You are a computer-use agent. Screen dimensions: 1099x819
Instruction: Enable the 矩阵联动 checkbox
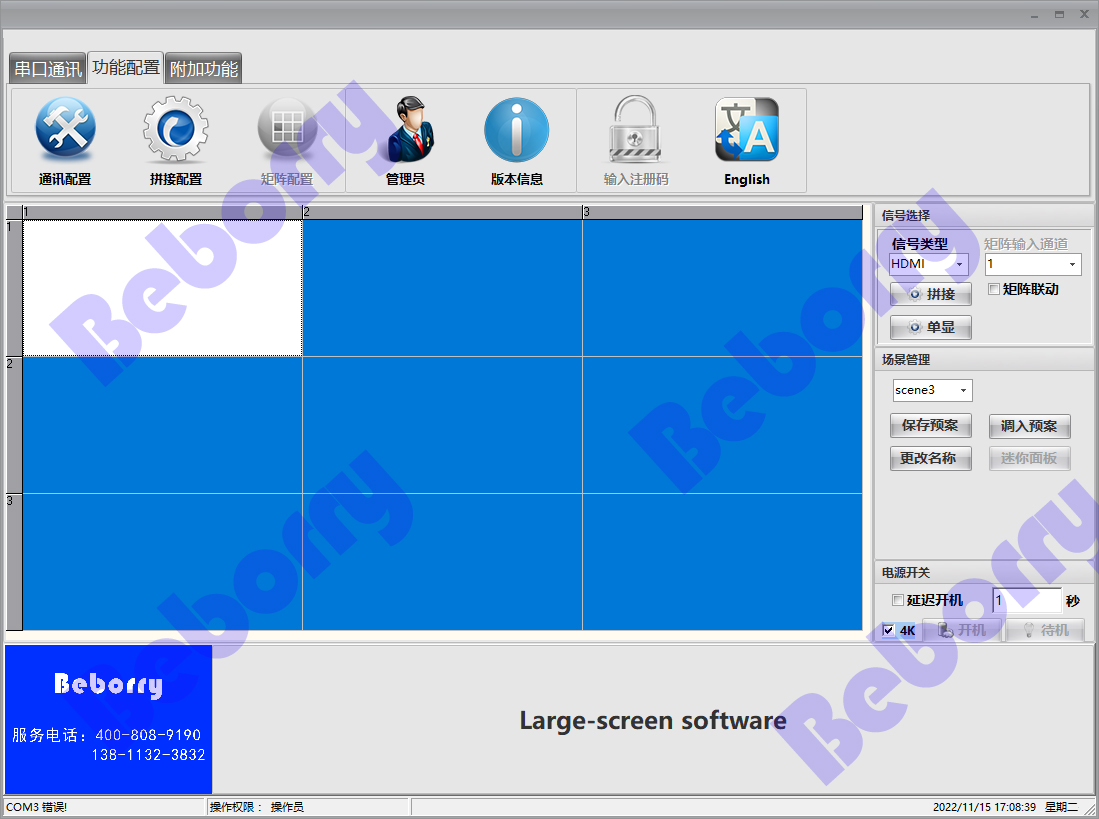click(993, 289)
